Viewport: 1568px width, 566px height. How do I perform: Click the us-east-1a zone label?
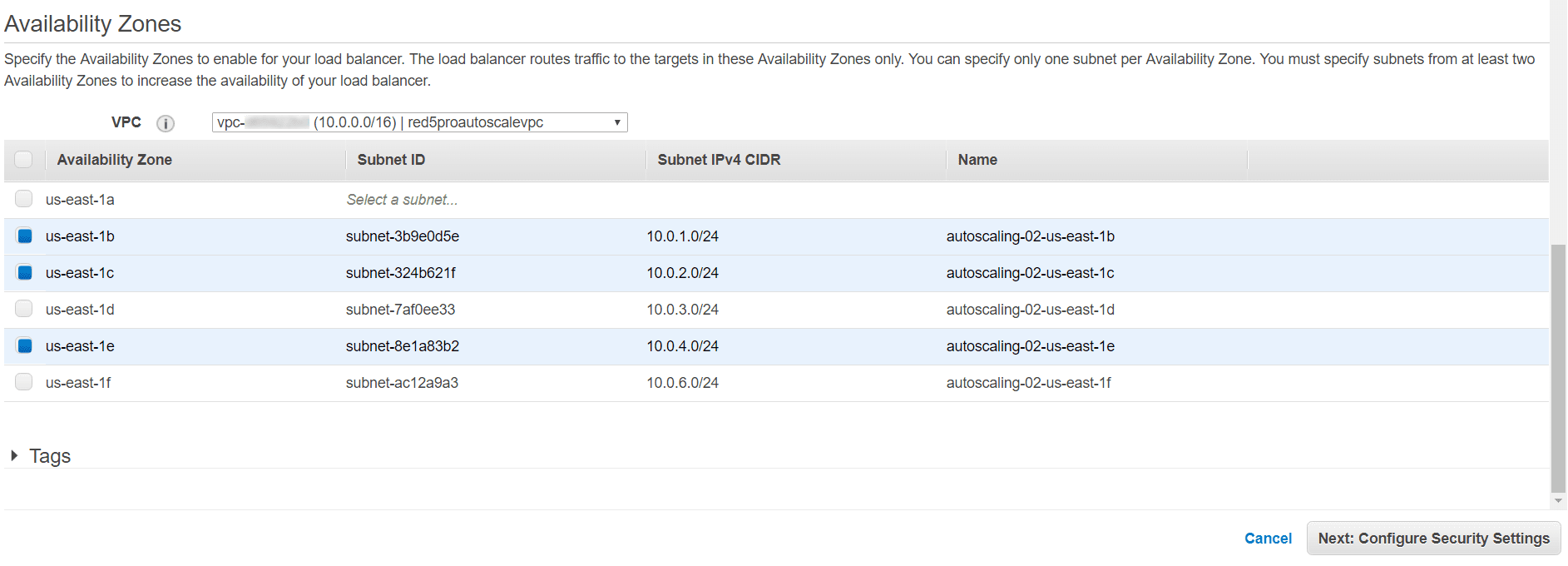click(80, 200)
